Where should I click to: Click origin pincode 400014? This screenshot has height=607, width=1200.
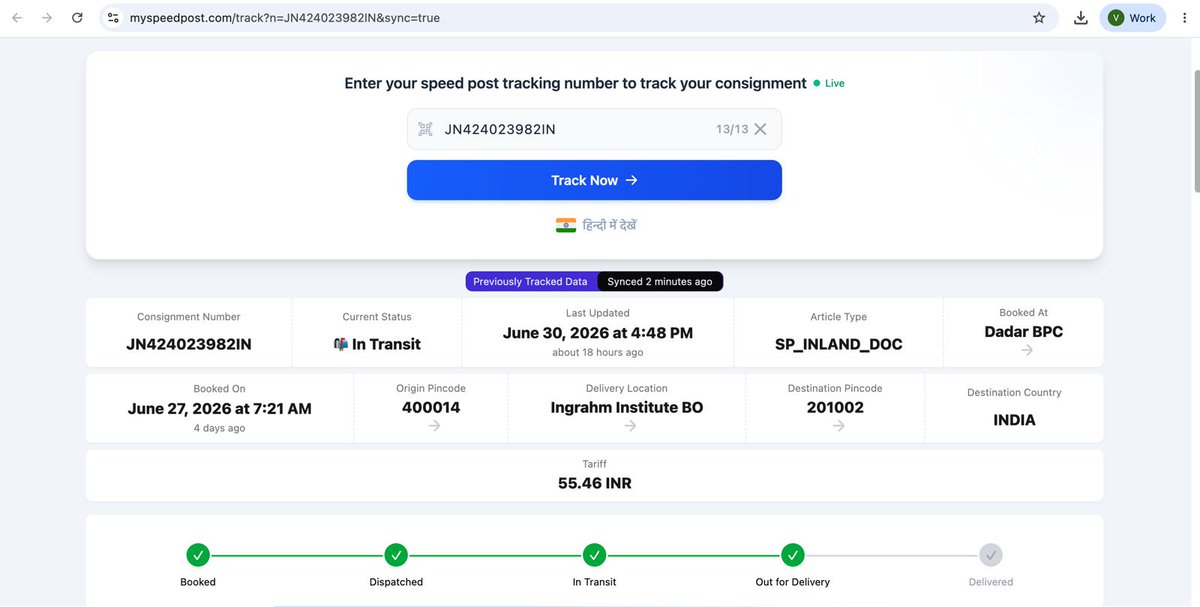pyautogui.click(x=431, y=407)
